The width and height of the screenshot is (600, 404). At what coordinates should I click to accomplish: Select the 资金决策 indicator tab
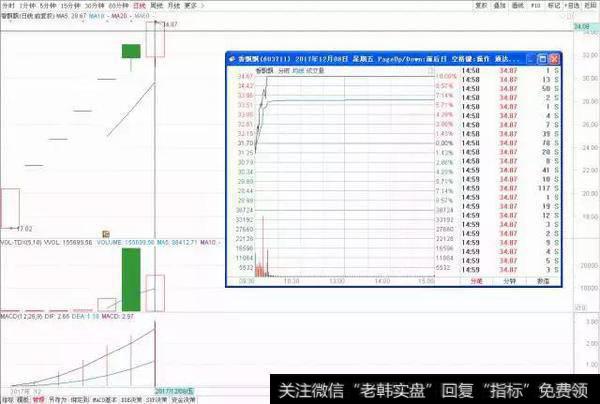pos(184,400)
